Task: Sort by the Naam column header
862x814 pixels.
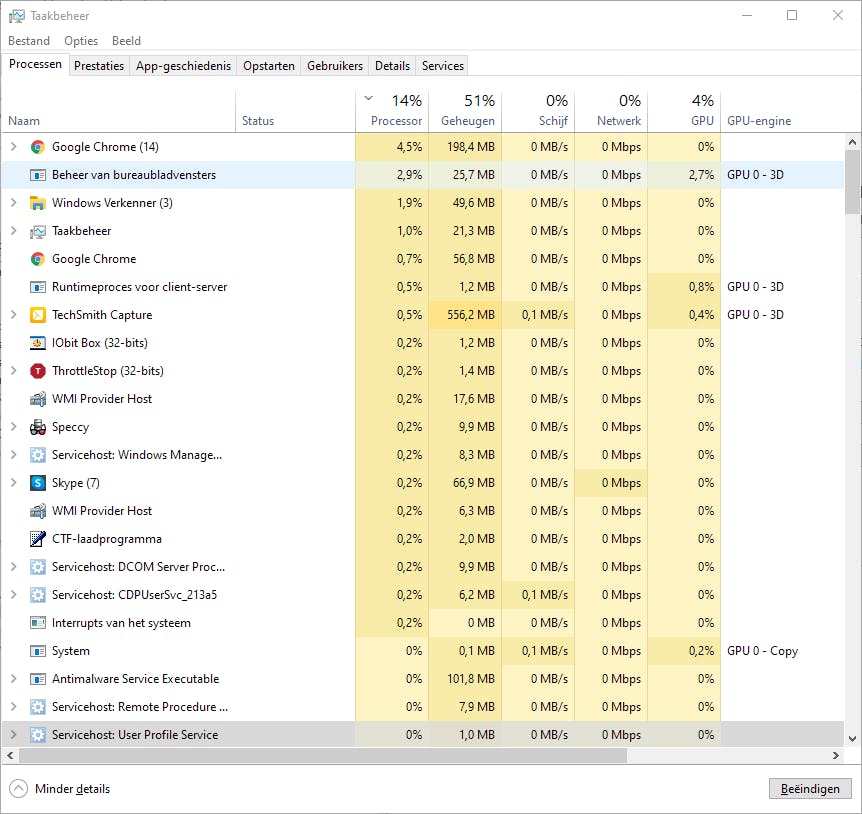Action: pos(118,112)
